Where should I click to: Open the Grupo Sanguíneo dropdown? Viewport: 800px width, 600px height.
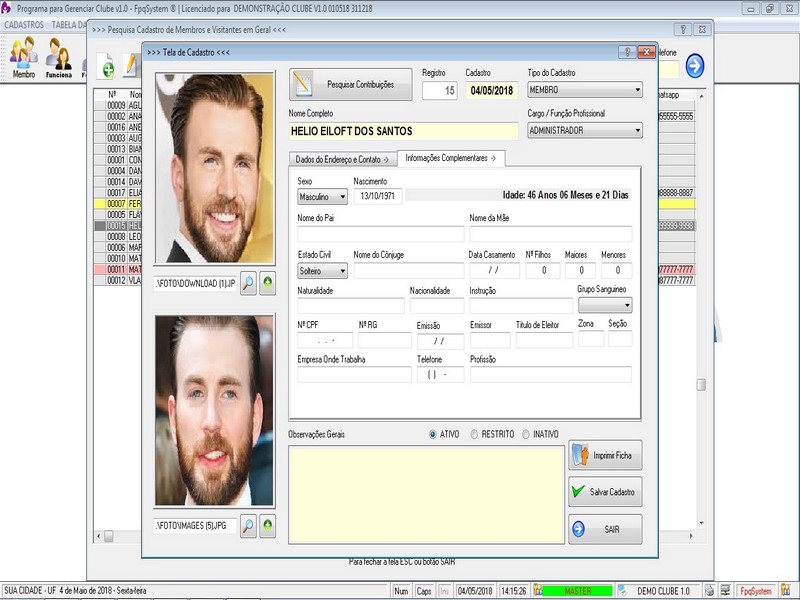point(605,305)
